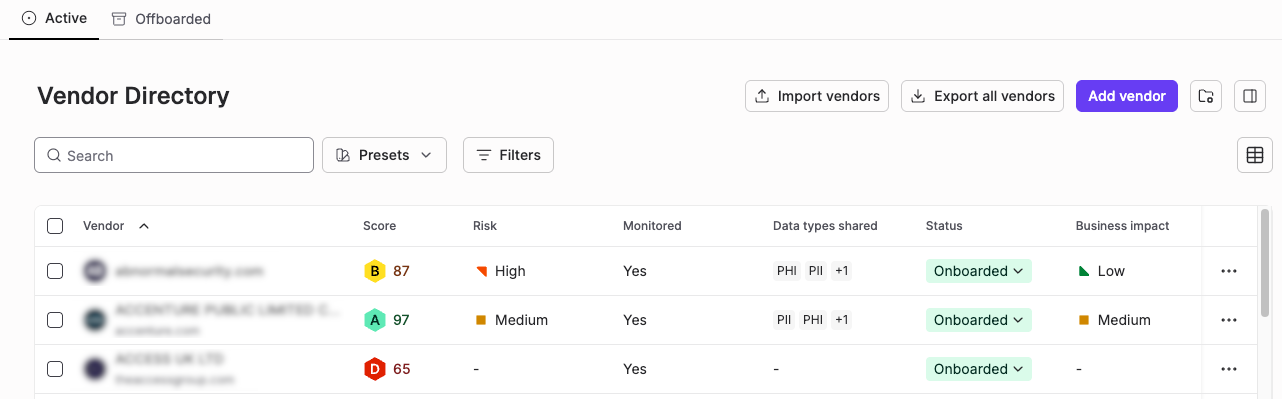Viewport: 1282px width, 399px height.
Task: Click the D grade score badge
Action: coord(375,369)
